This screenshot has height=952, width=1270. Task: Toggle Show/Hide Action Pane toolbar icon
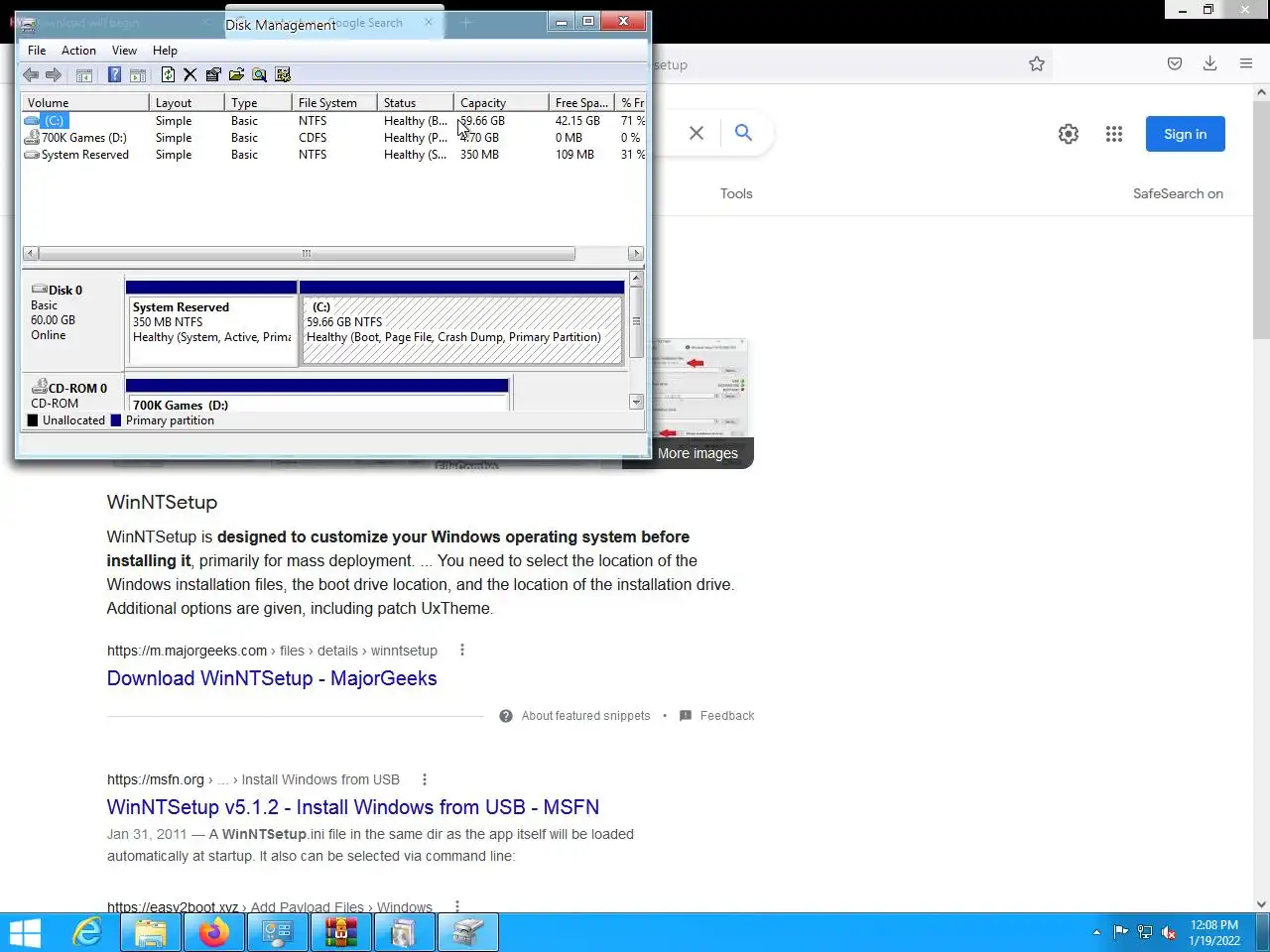pyautogui.click(x=138, y=74)
